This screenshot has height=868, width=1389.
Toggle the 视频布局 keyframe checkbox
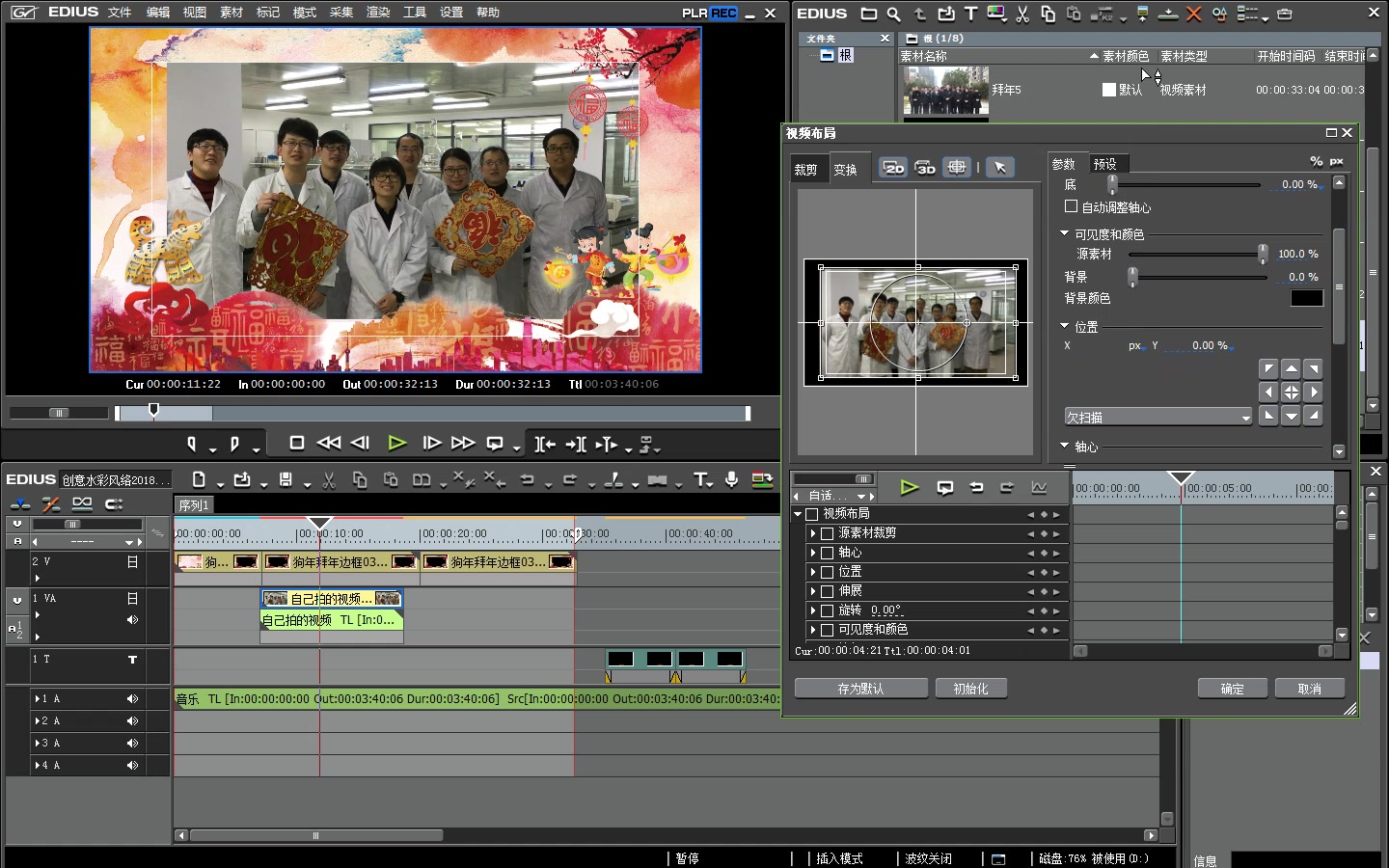pyautogui.click(x=812, y=514)
